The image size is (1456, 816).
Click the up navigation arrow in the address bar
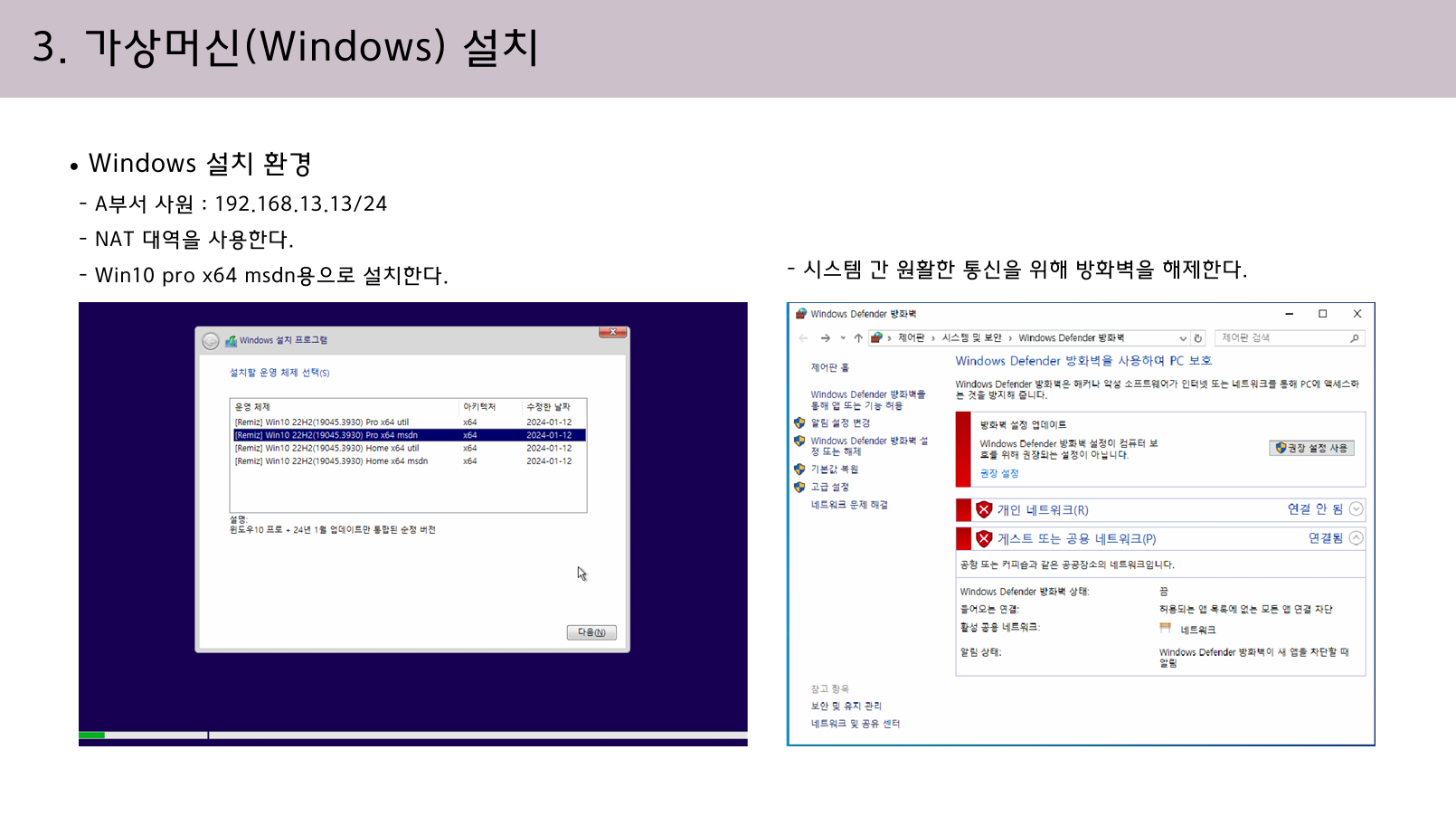click(858, 338)
